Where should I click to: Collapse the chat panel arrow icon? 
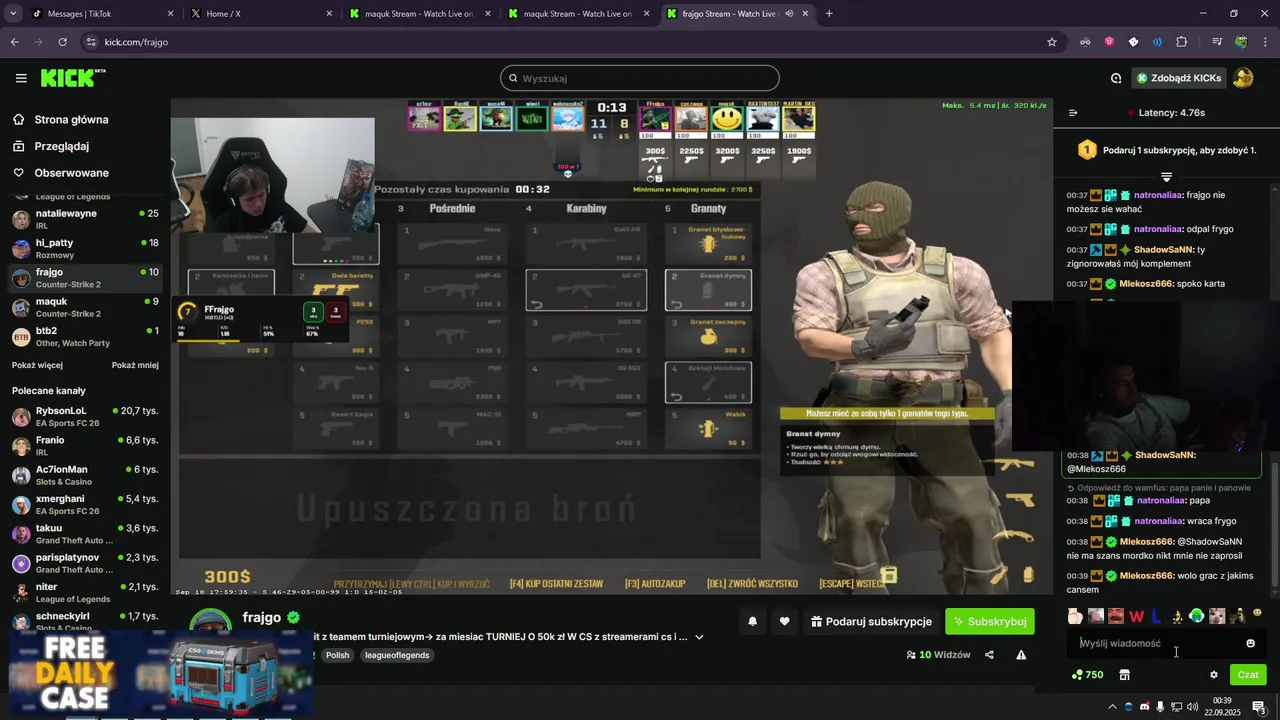click(1073, 113)
